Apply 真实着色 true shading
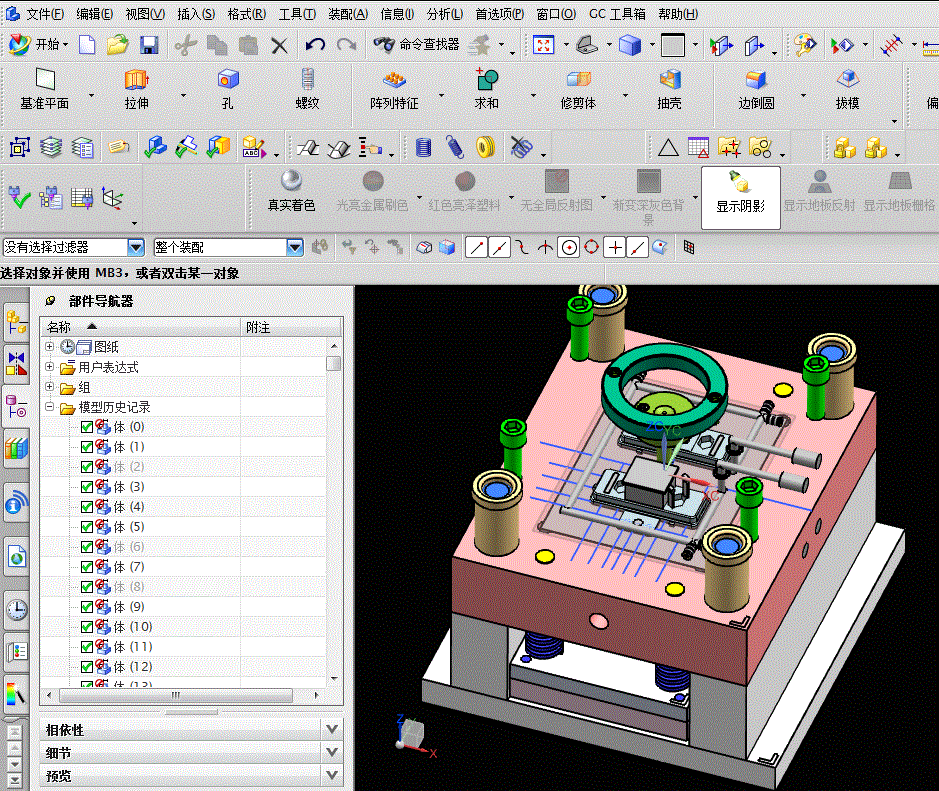The height and width of the screenshot is (791, 939). (291, 190)
